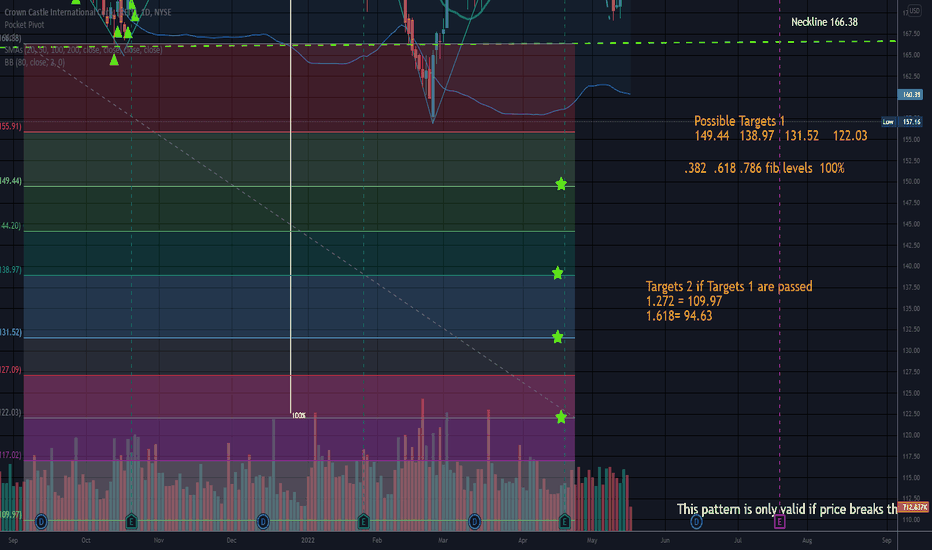Open the earnings marker just before Feb

click(x=364, y=522)
